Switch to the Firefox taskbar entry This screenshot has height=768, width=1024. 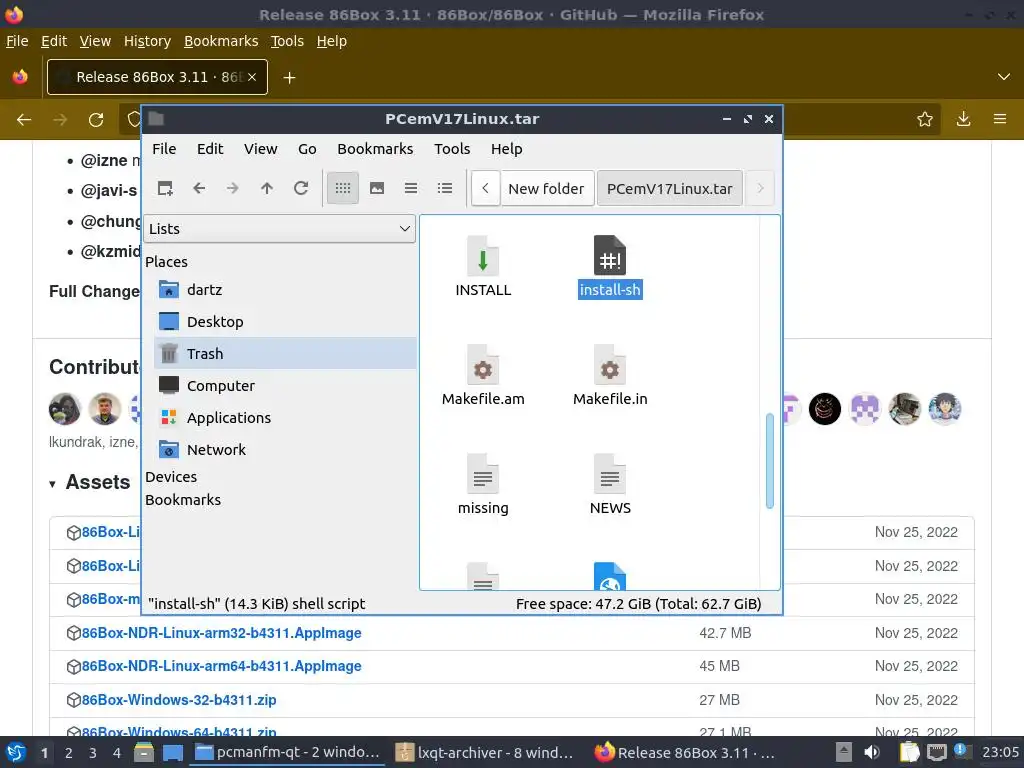pos(686,752)
